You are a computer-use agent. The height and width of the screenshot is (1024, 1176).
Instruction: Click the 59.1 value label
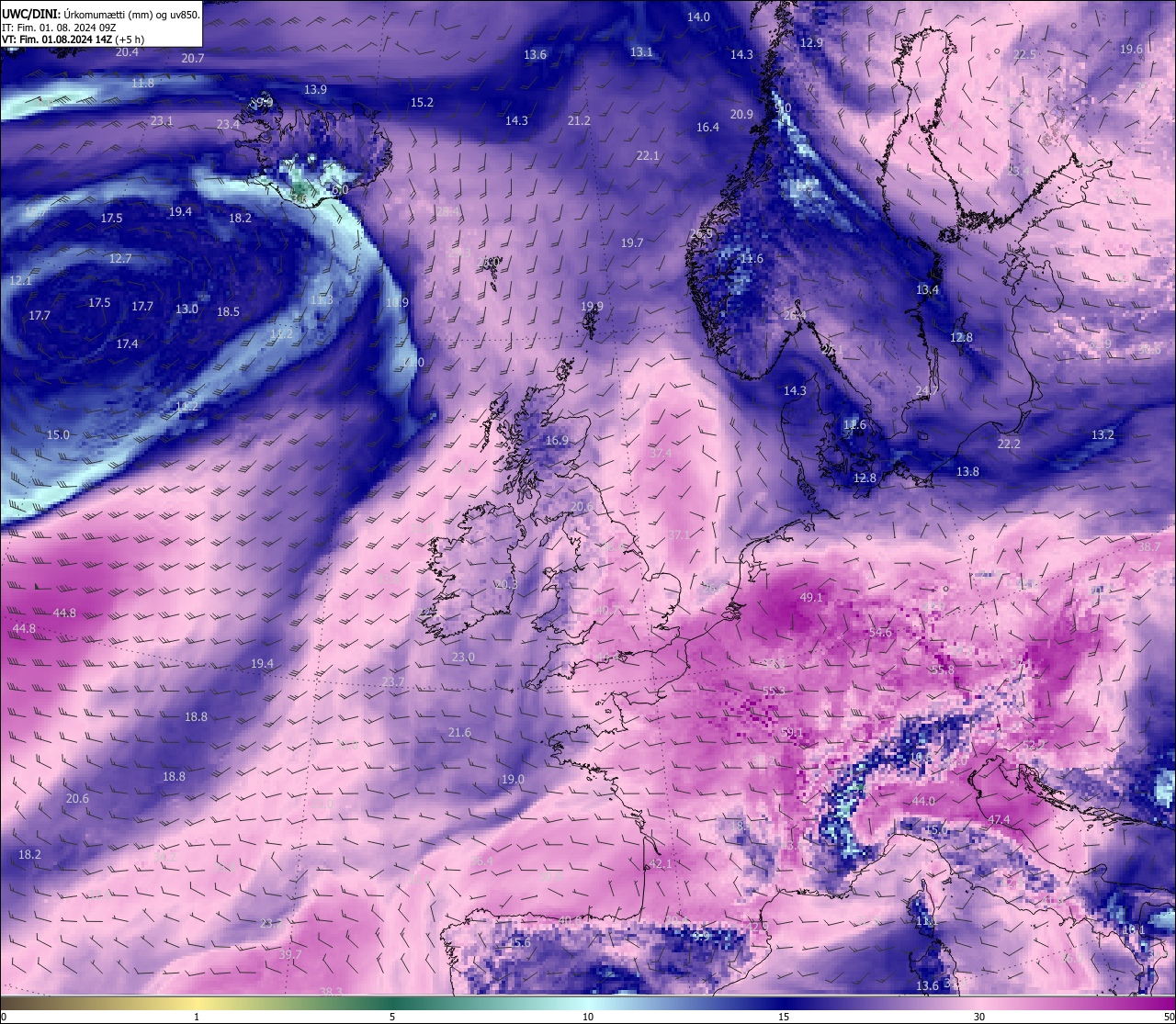(x=791, y=733)
